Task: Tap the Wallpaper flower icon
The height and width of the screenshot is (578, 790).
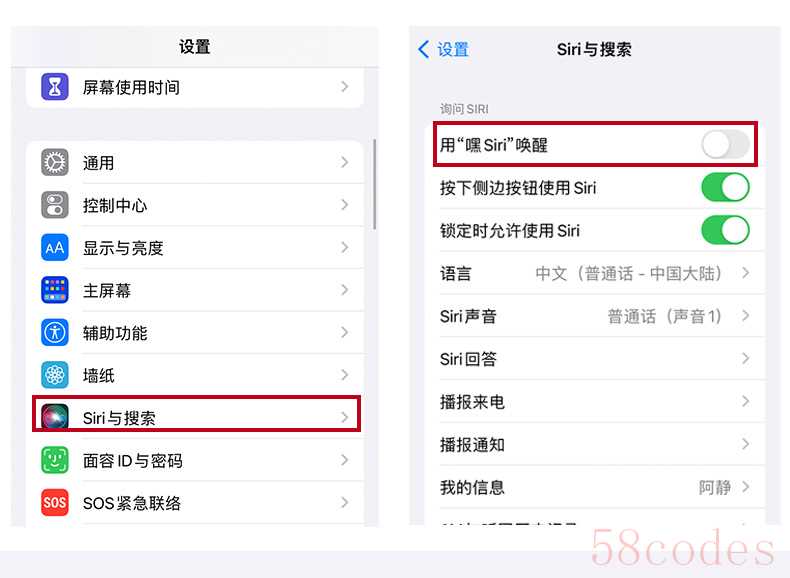Action: 54,375
